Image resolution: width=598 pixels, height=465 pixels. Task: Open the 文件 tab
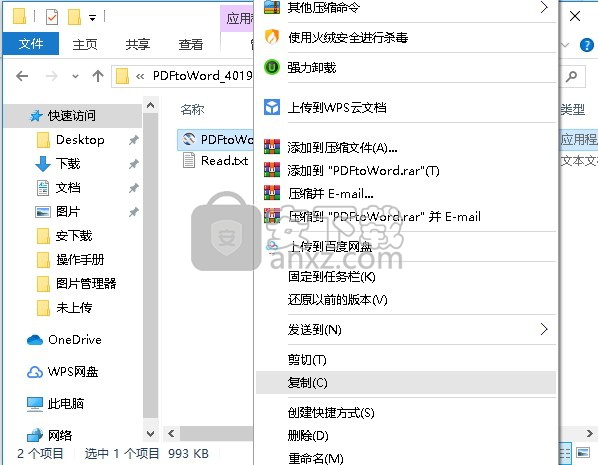31,43
